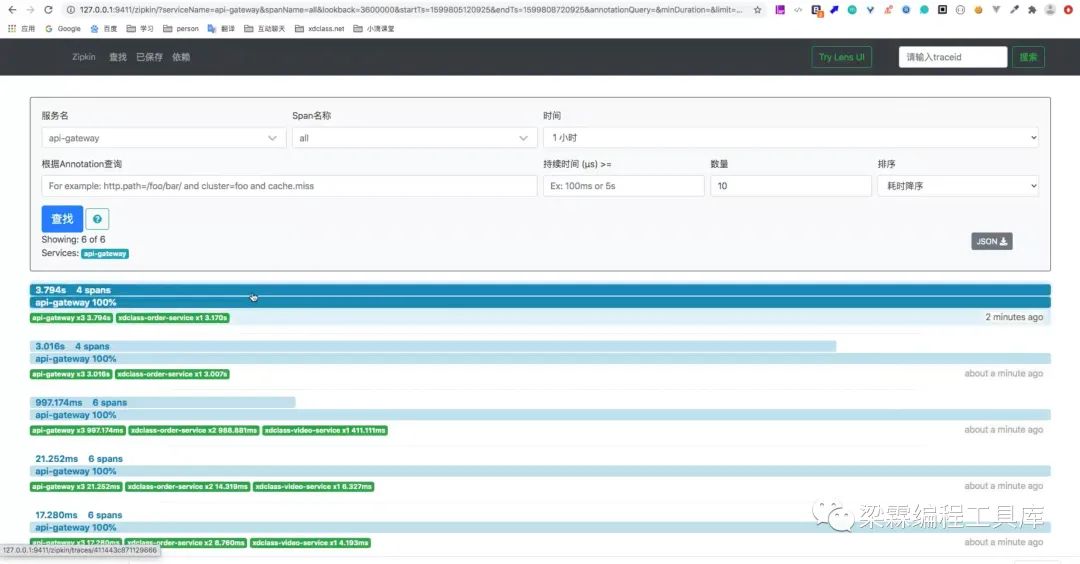Click the browser forward arrow
This screenshot has height=564, width=1080.
30,10
